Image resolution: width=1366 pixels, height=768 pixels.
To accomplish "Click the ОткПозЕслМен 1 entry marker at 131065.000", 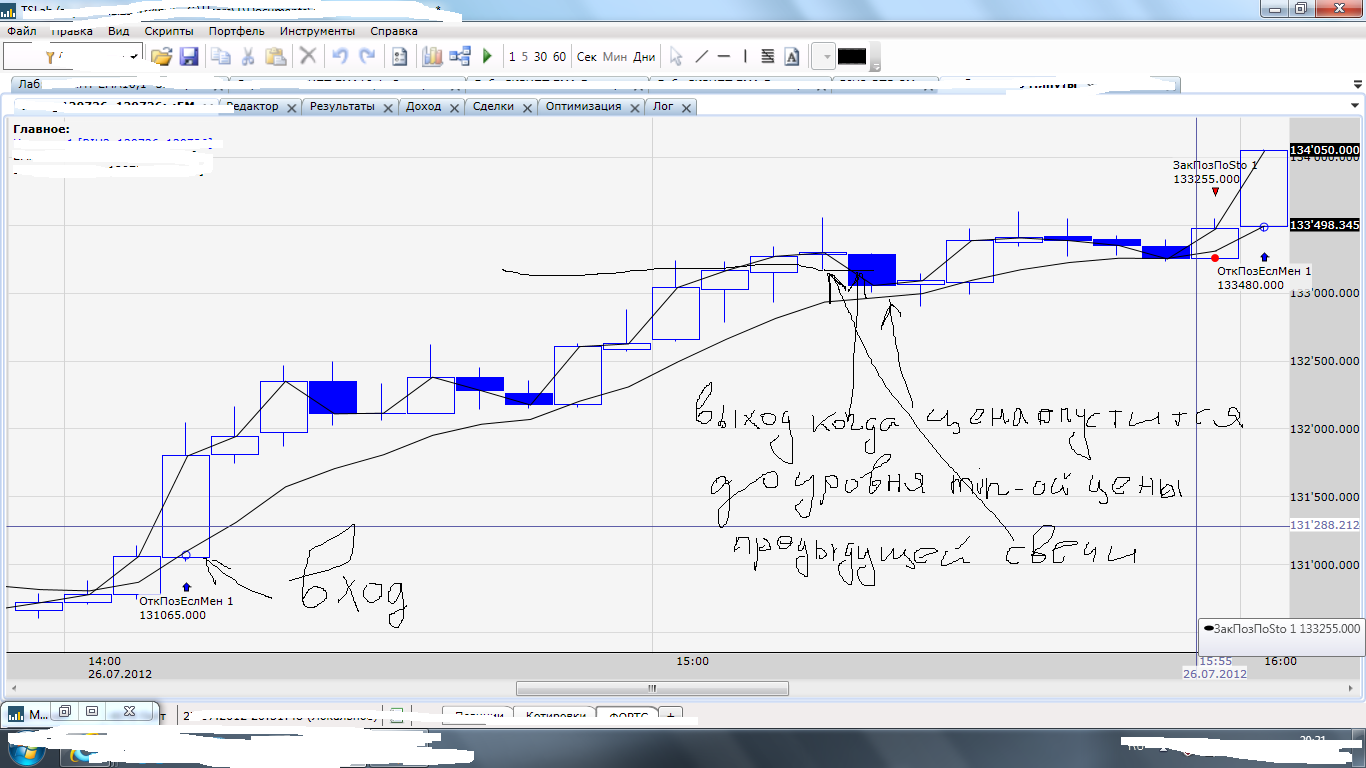I will (x=186, y=587).
